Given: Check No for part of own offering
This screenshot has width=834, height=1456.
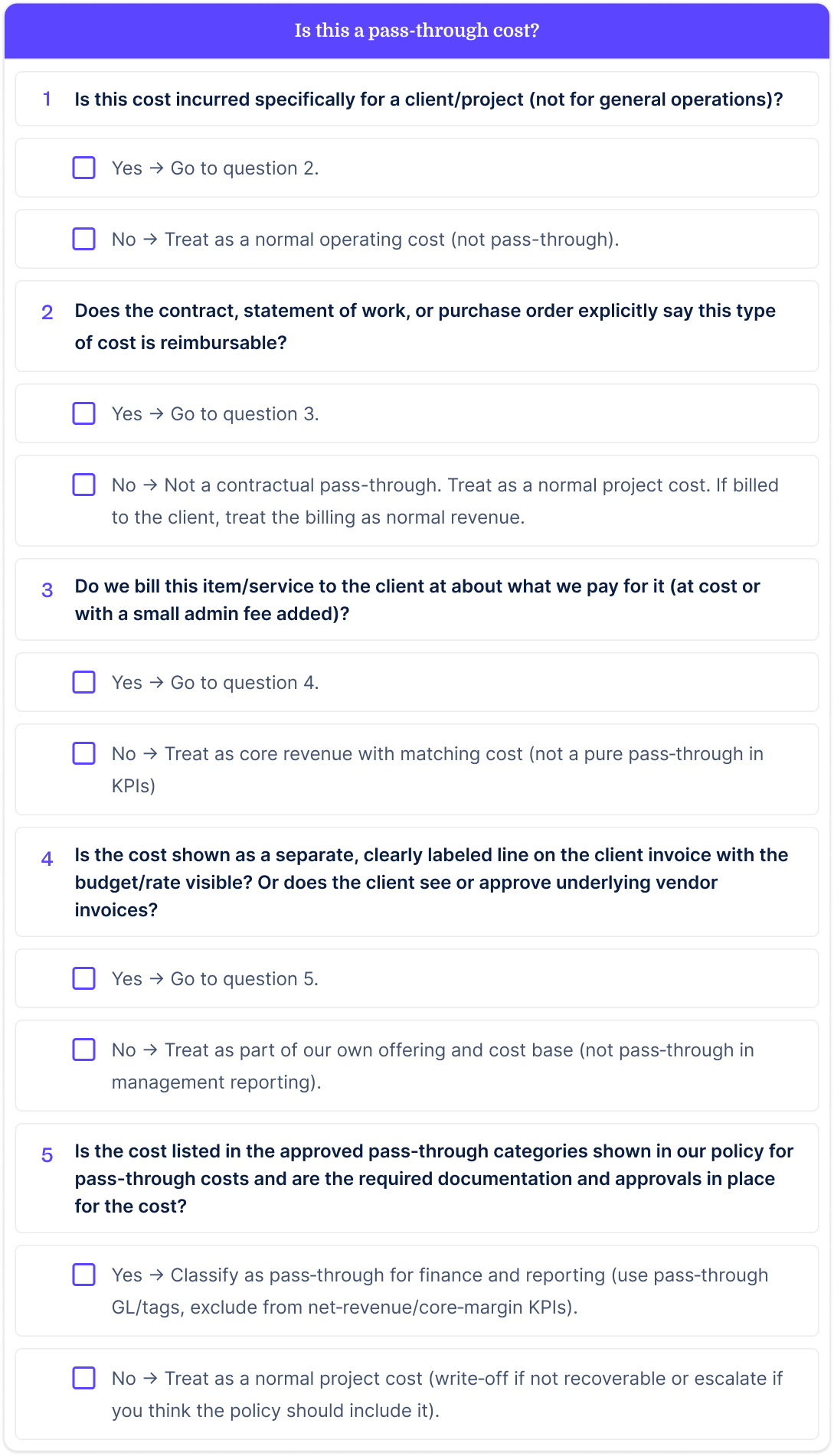Looking at the screenshot, I should [83, 1050].
